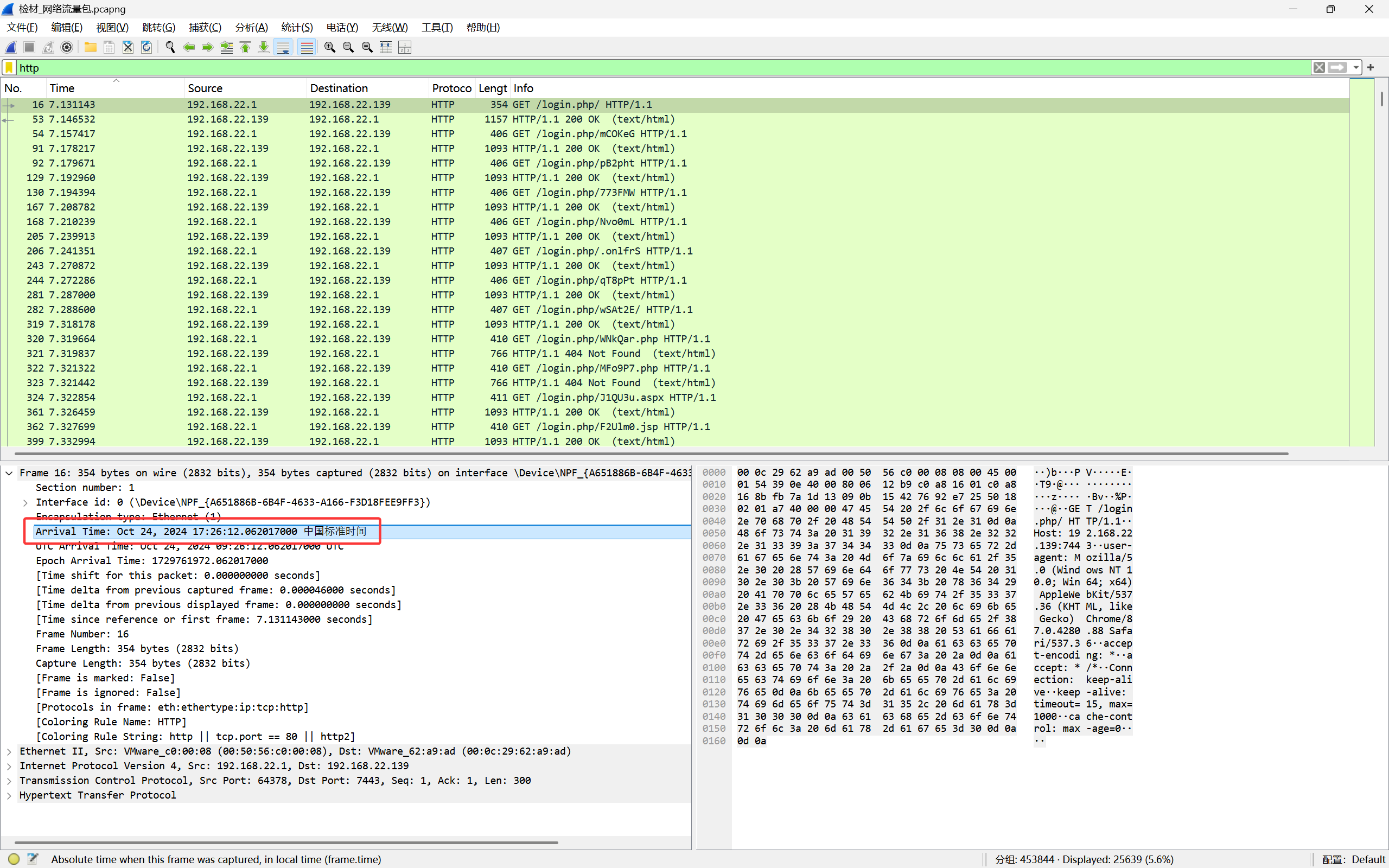
Task: Toggle auto-scroll during live capture
Action: click(x=283, y=48)
